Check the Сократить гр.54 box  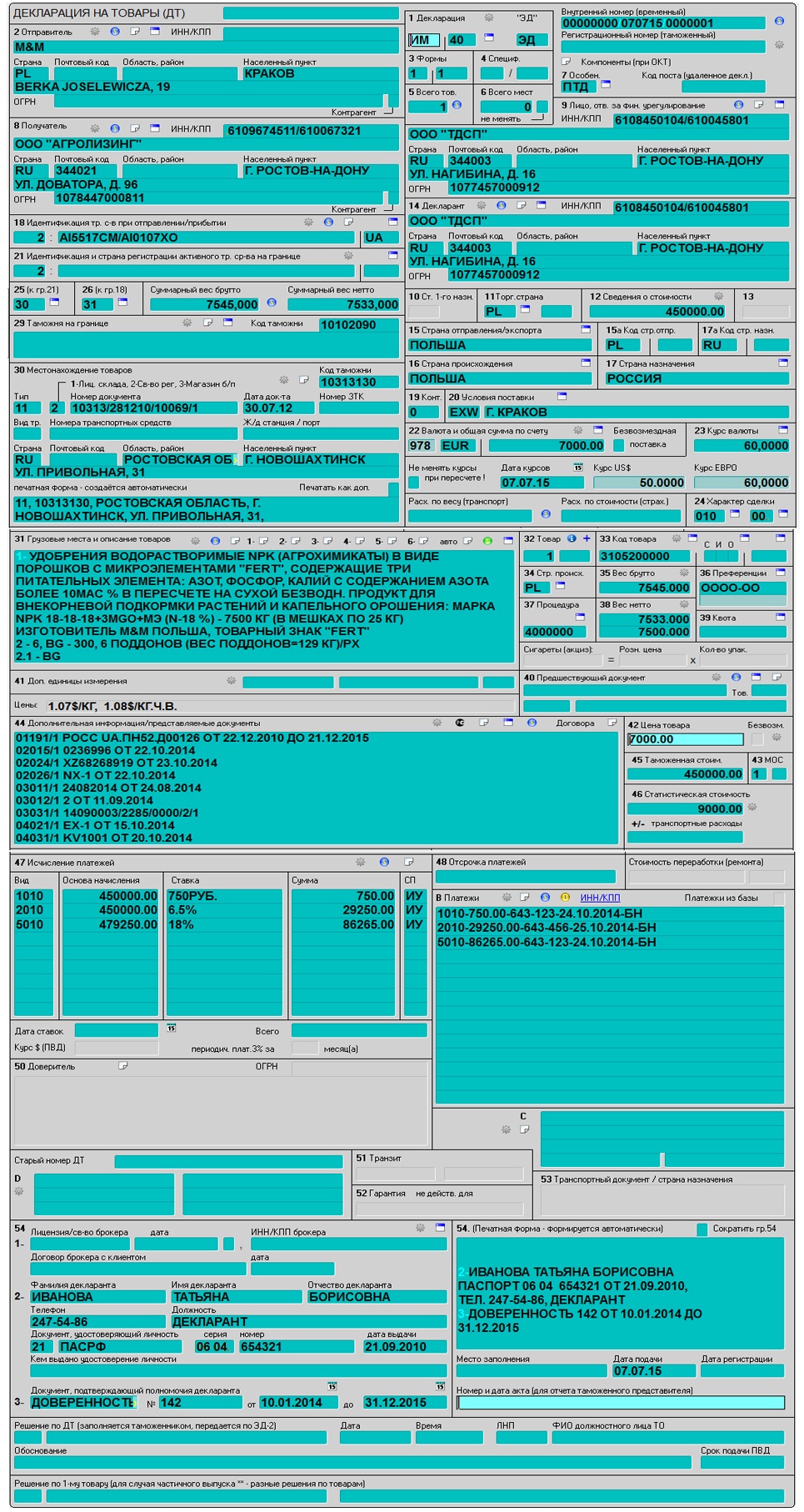point(702,1229)
